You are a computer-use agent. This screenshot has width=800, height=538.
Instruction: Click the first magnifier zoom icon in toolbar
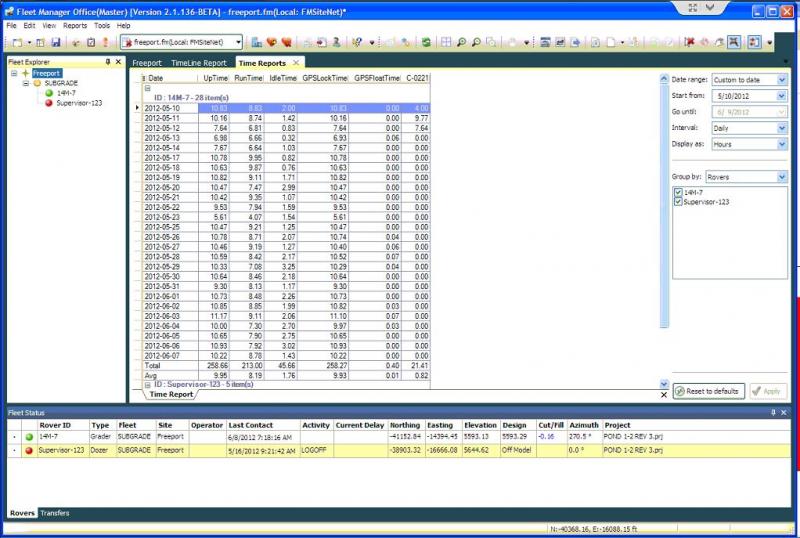tap(462, 43)
